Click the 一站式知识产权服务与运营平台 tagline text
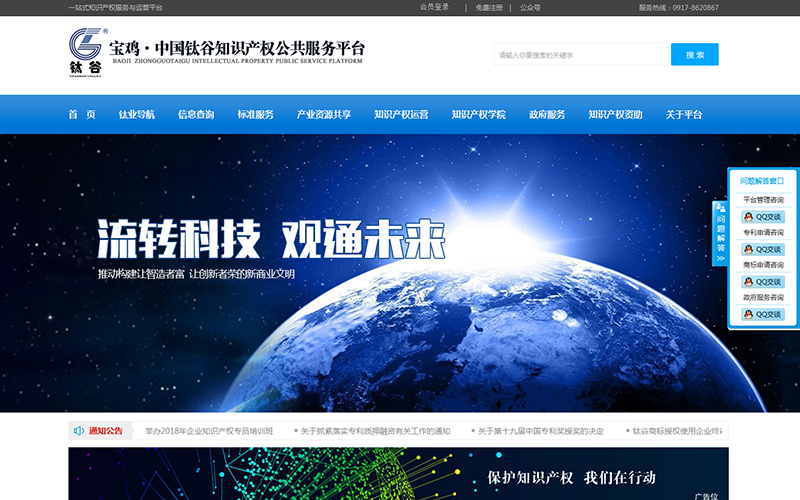Screen dimensions: 800x500 [x=115, y=8]
